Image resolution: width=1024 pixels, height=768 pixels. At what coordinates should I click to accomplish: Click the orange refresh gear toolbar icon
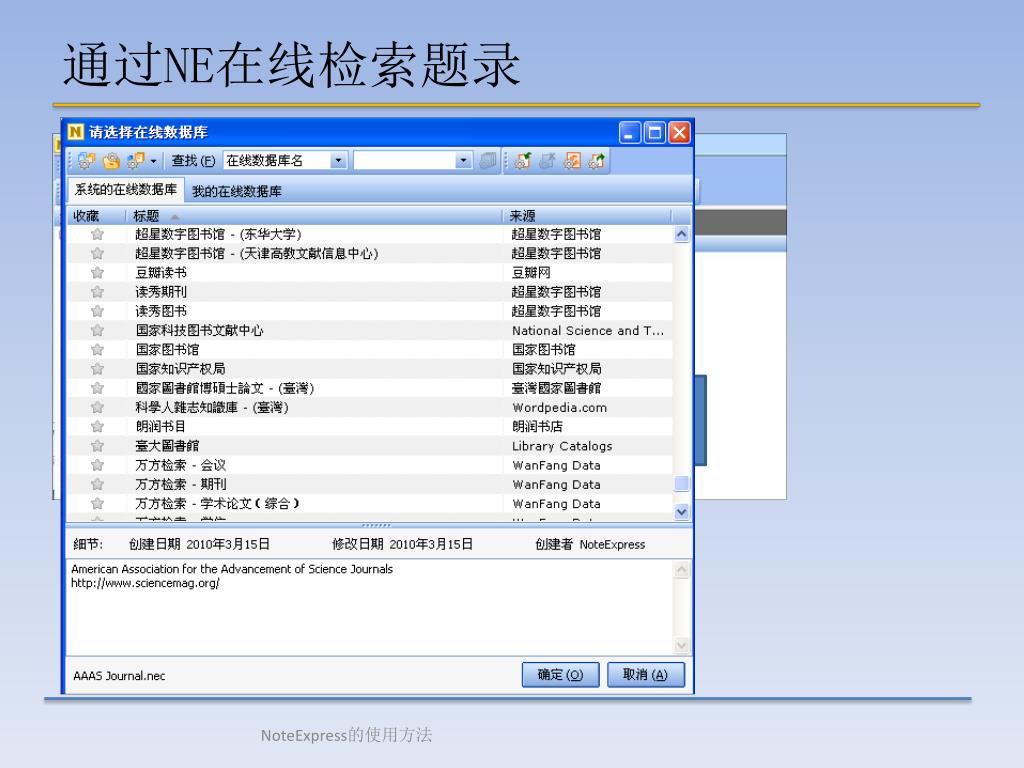coord(572,161)
